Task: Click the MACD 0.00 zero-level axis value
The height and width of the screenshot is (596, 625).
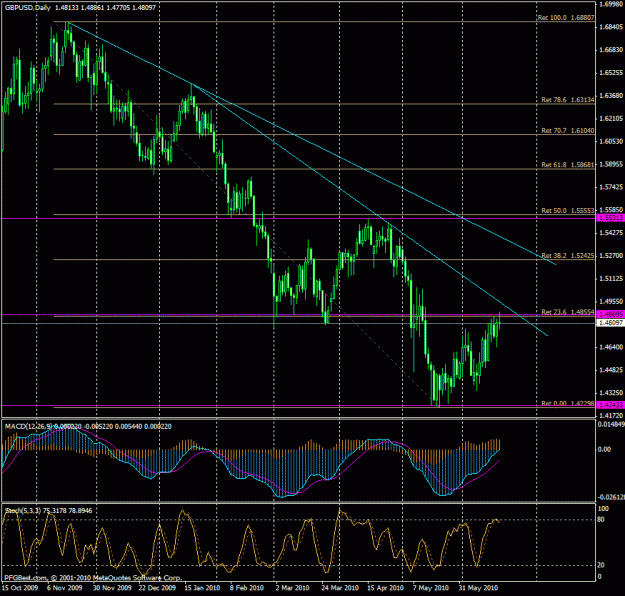Action: (x=605, y=449)
